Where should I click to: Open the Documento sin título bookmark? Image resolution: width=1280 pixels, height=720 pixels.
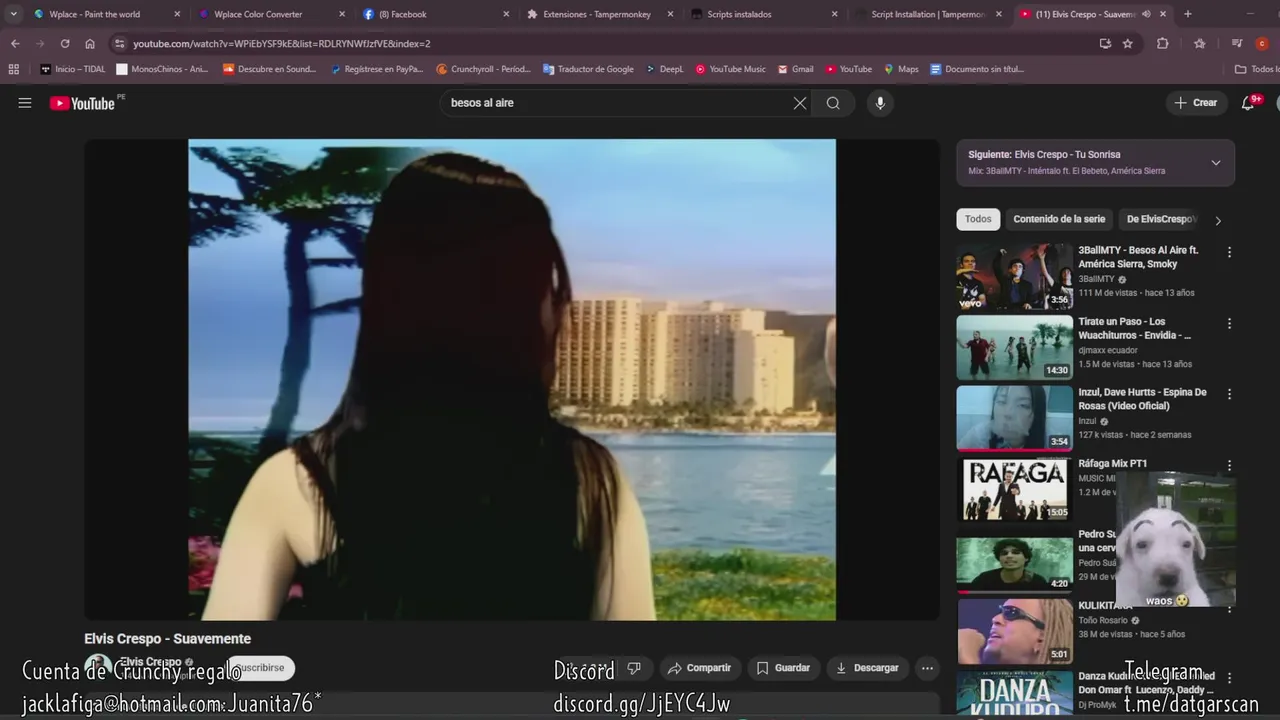977,69
